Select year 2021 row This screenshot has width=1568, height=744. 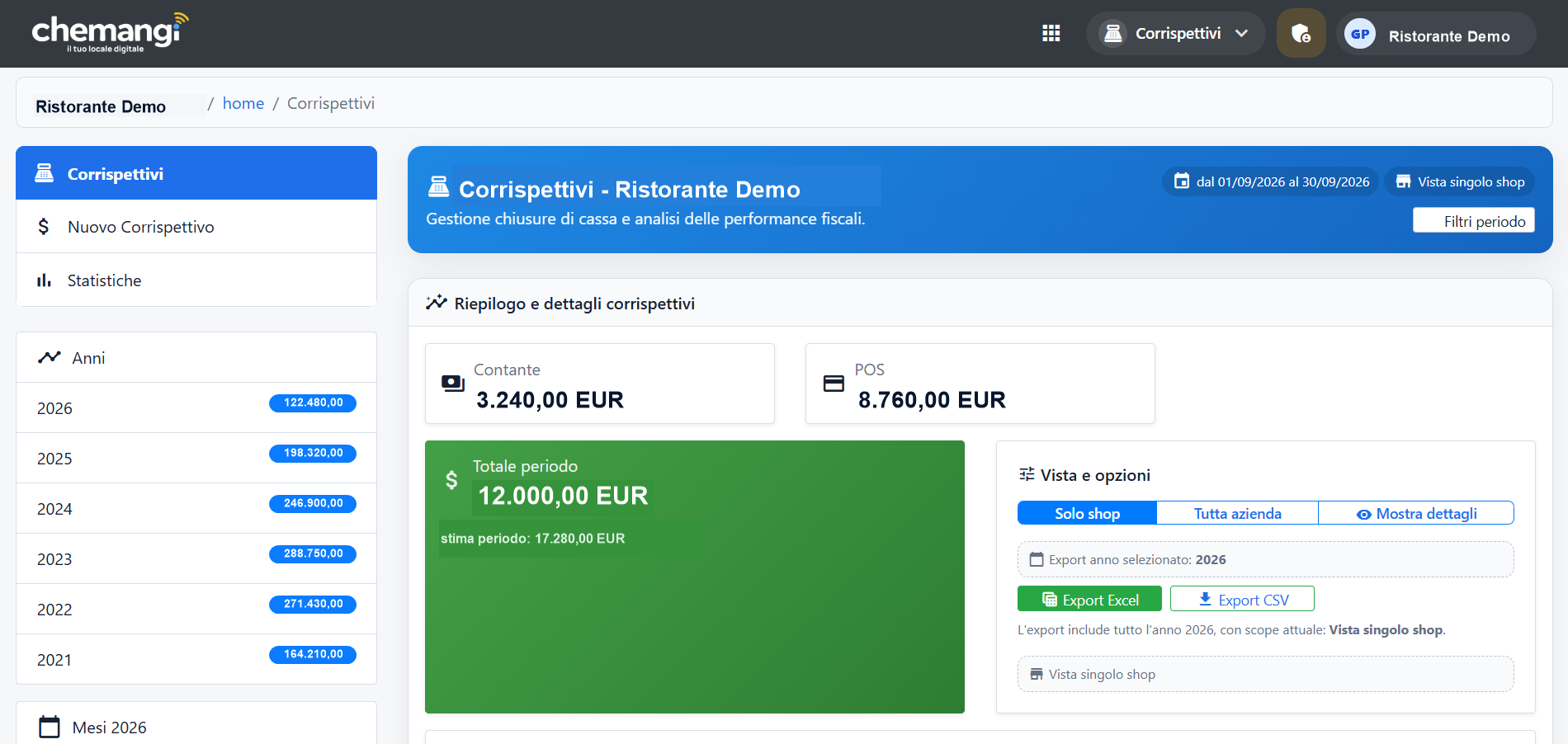tap(196, 659)
